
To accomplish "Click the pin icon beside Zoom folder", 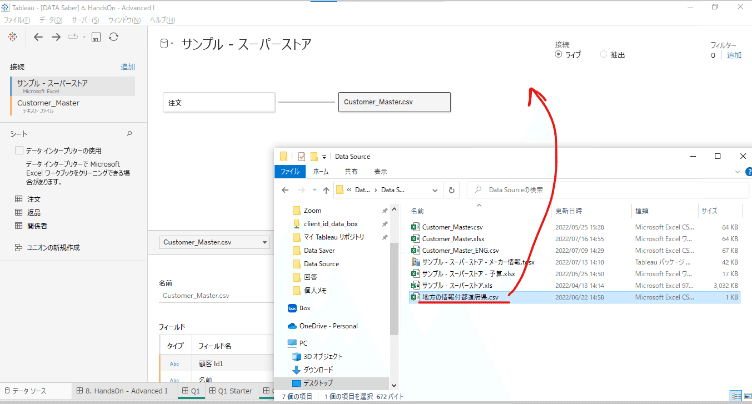I will [x=385, y=211].
